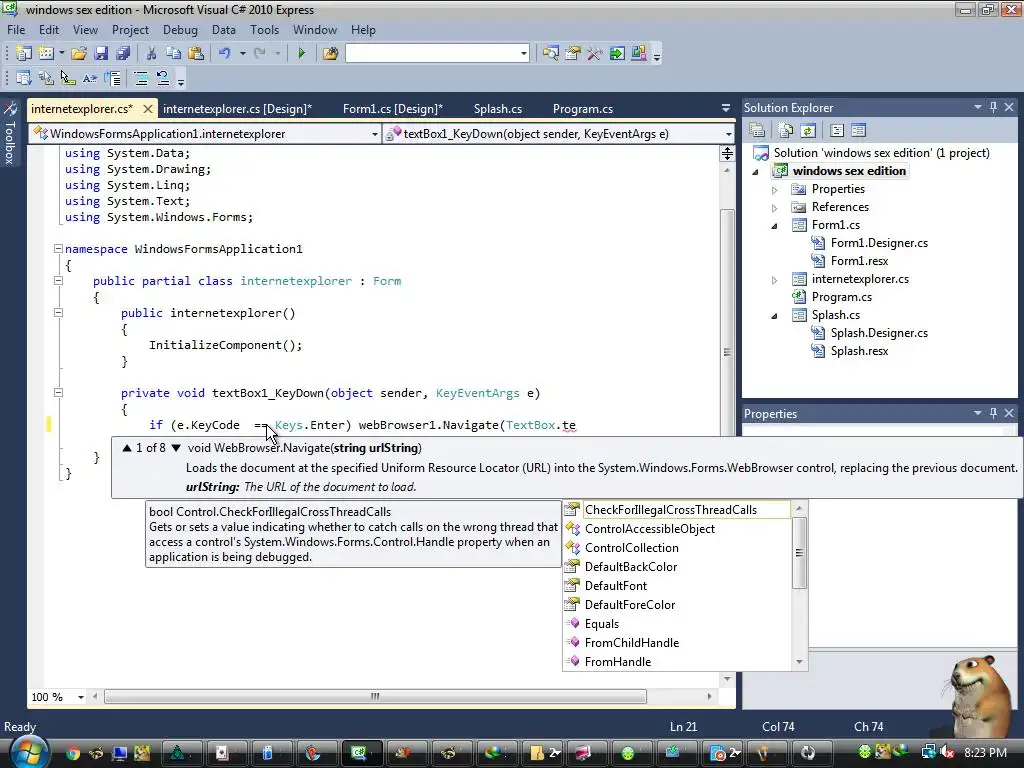Switch to the internetexplorer.cs [Design] tab
The width and height of the screenshot is (1024, 768).
[x=237, y=109]
